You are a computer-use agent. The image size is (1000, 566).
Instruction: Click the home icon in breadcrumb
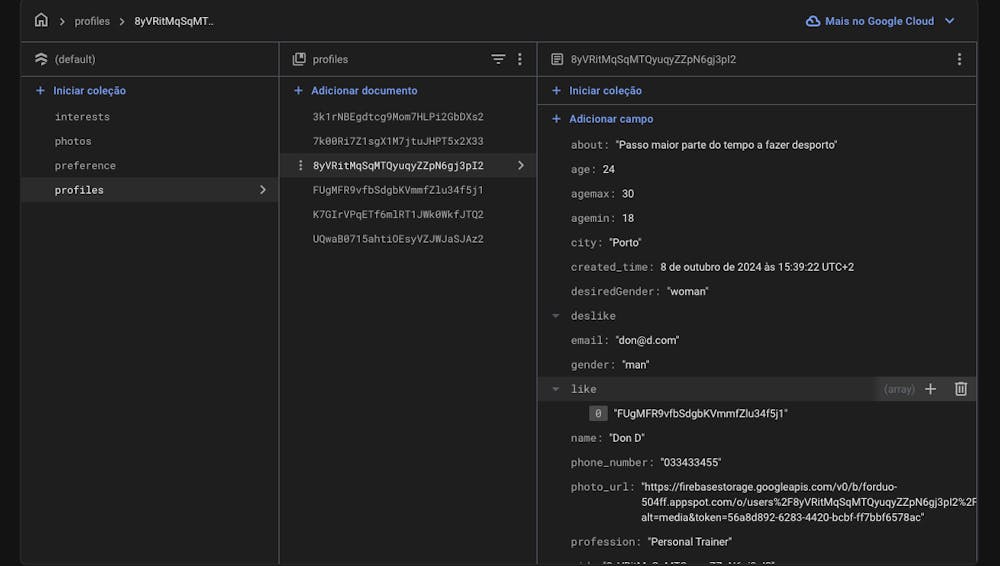tap(41, 20)
